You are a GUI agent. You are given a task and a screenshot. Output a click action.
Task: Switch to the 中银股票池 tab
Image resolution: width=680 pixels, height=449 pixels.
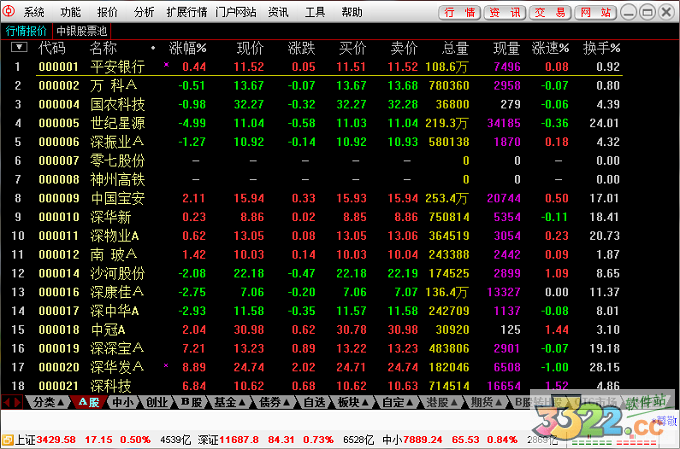point(82,31)
